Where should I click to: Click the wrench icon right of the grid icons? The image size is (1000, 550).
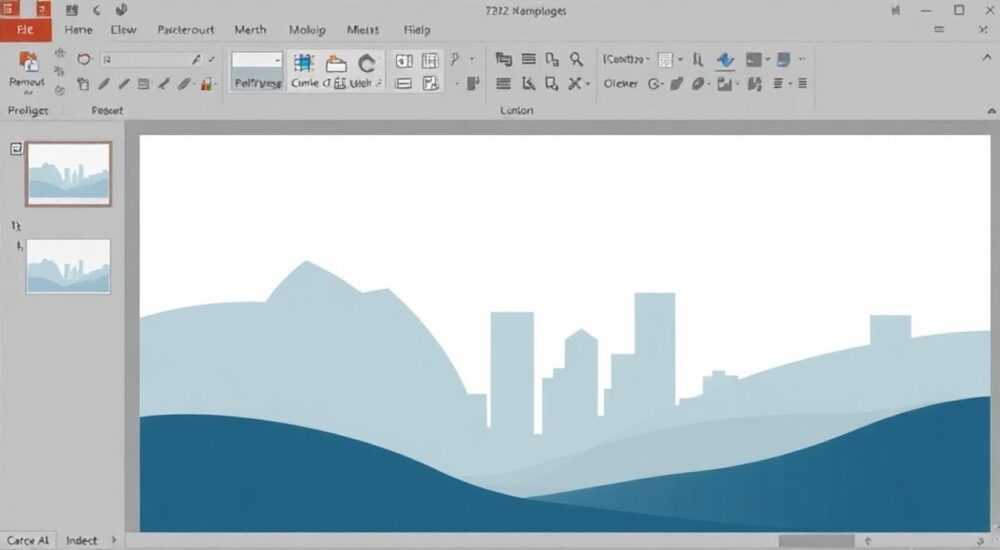pos(455,59)
